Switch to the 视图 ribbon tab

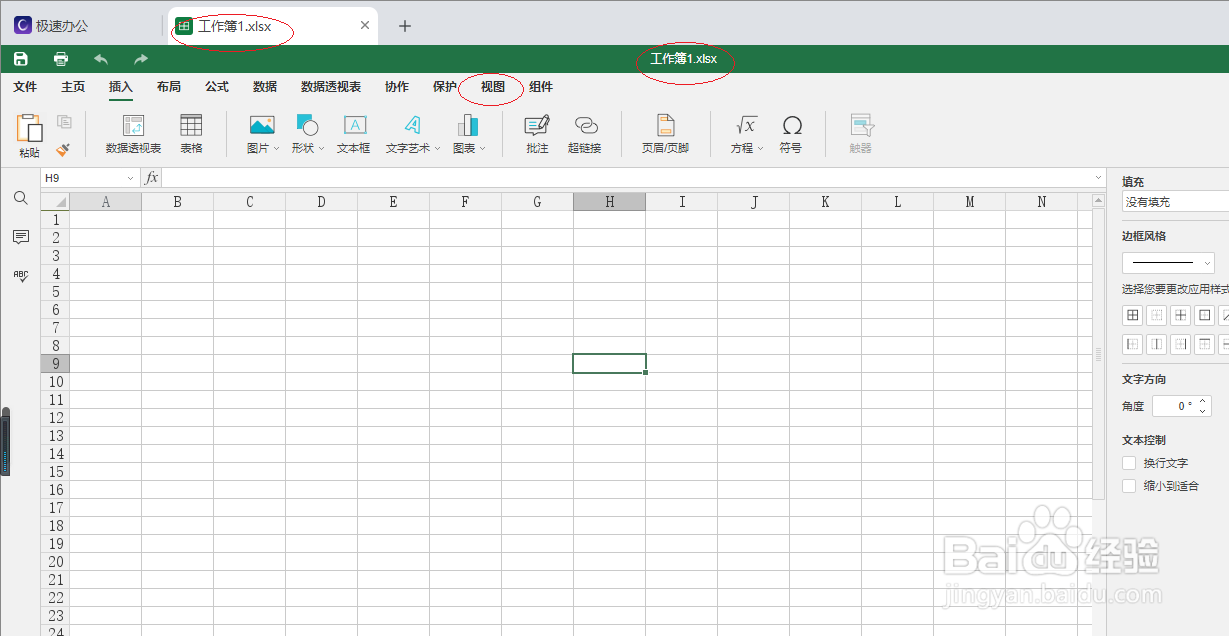pos(489,87)
